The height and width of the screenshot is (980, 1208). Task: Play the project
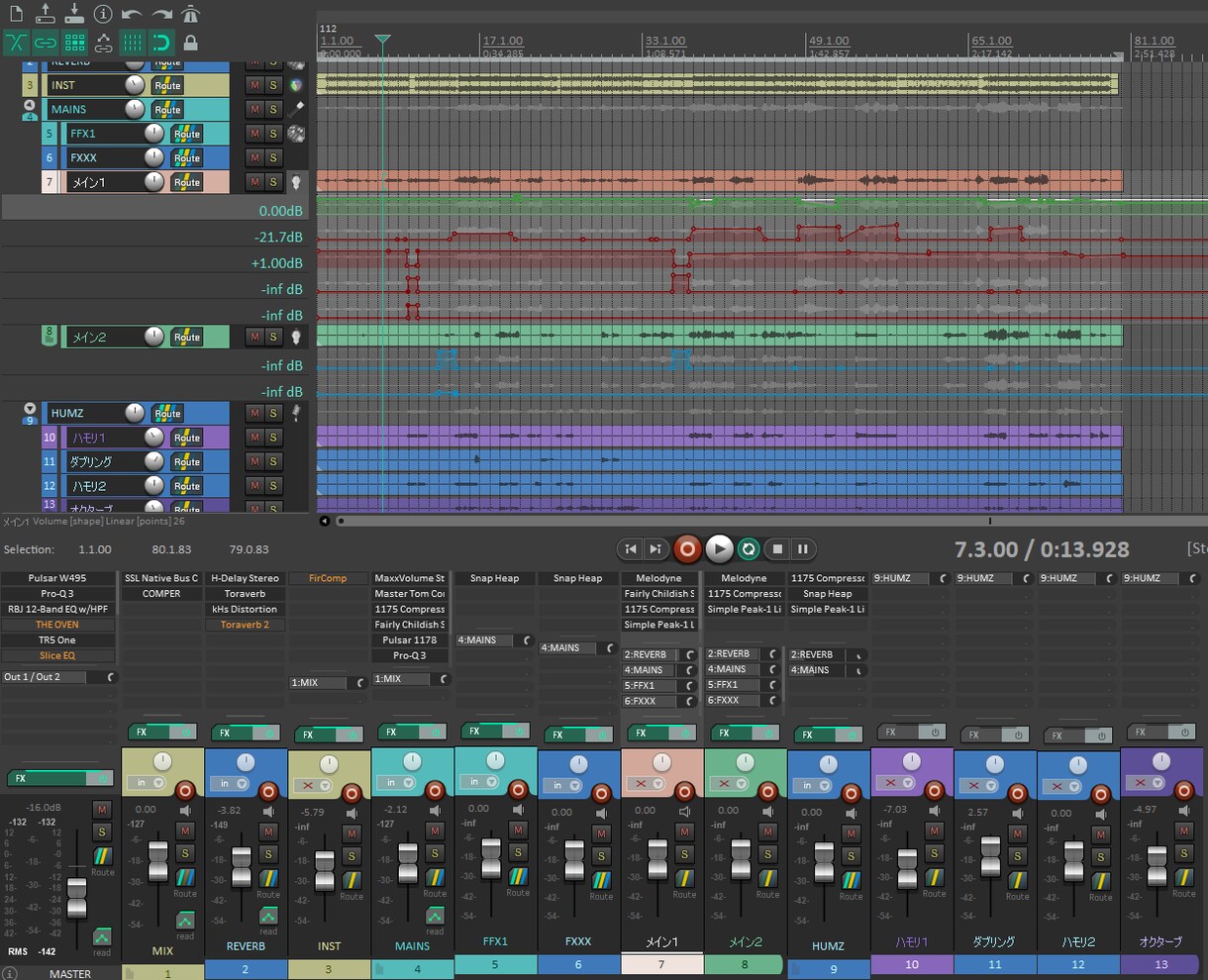720,548
